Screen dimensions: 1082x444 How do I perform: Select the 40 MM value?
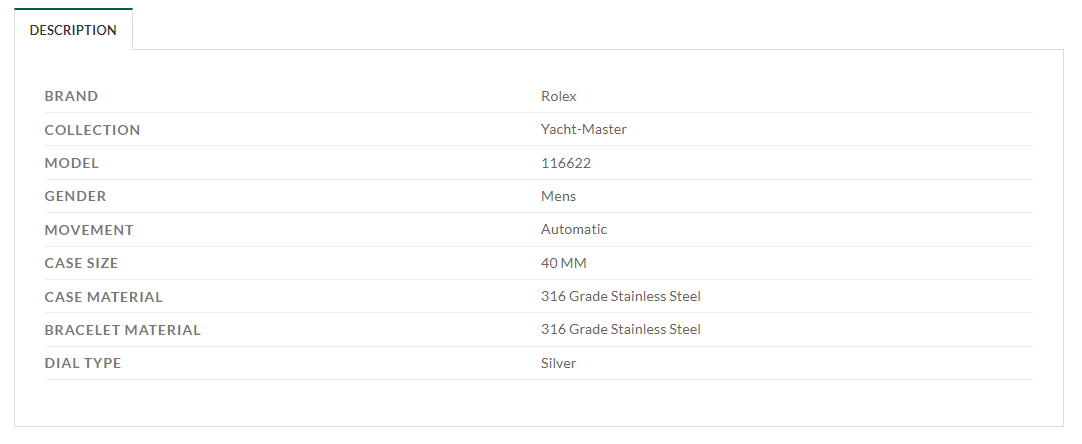coord(564,263)
